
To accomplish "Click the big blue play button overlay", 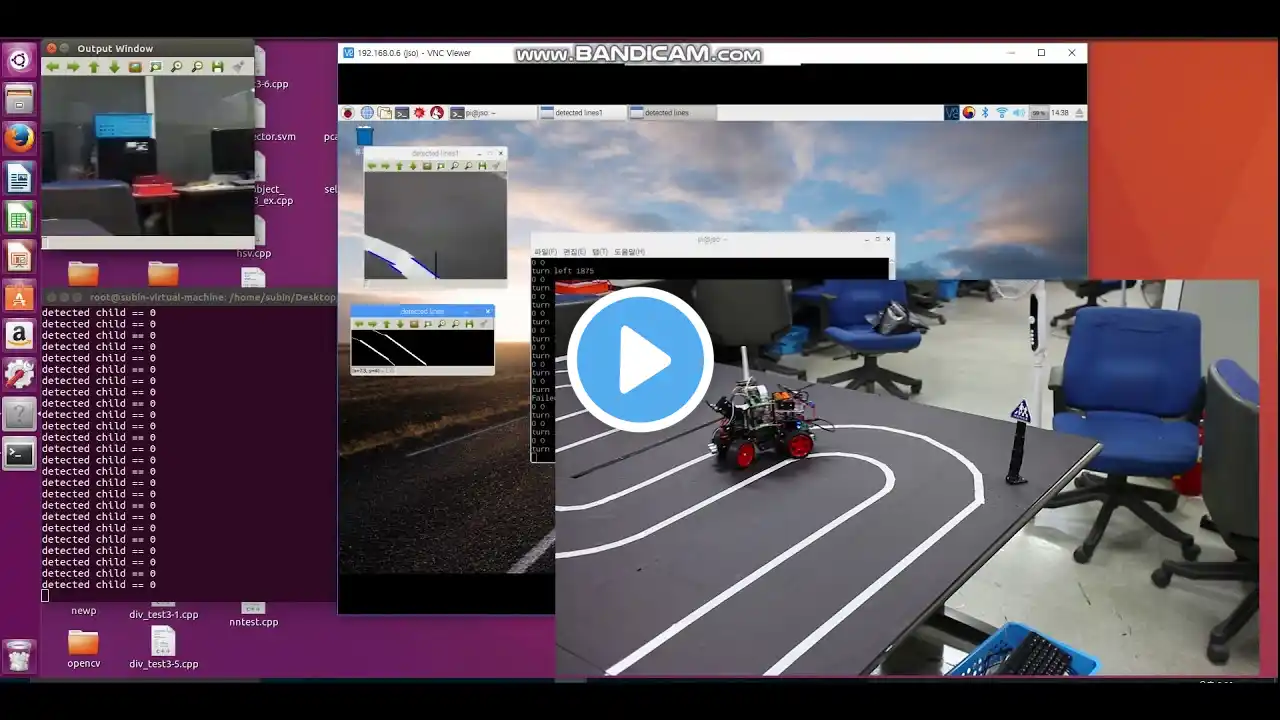I will click(640, 359).
